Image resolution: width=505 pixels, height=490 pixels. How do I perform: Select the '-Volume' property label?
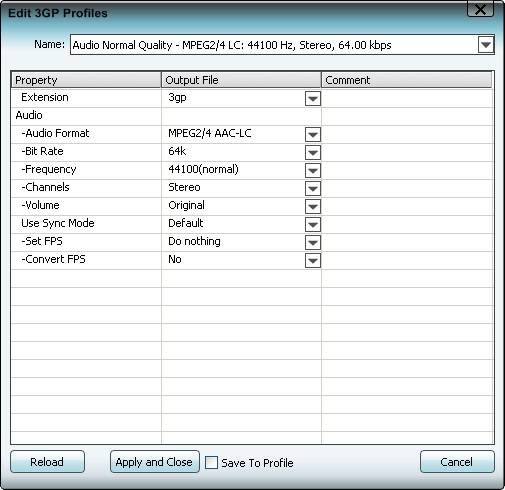40,205
